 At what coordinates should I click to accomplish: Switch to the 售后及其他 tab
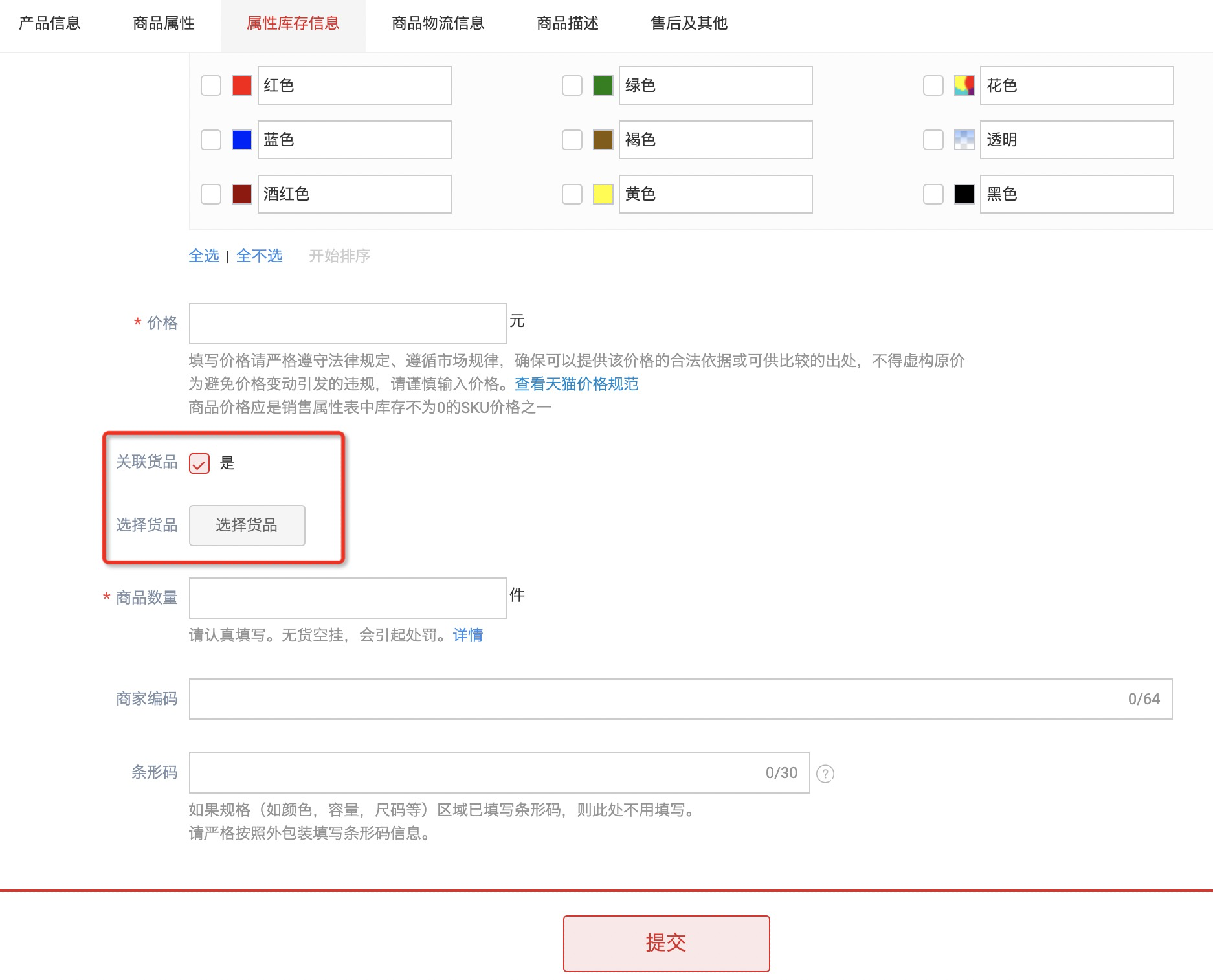point(689,23)
